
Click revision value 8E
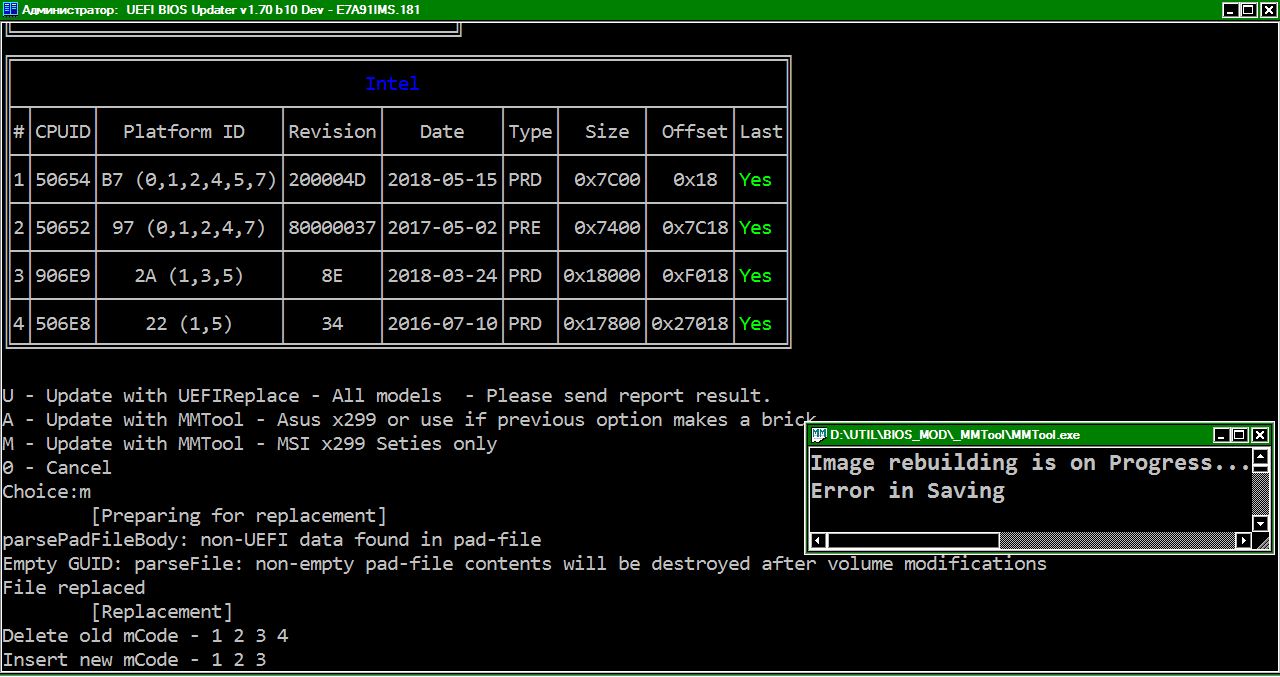[332, 276]
